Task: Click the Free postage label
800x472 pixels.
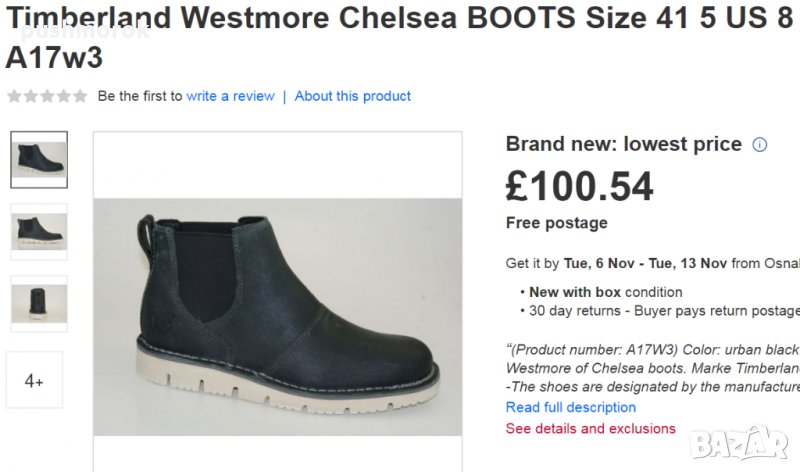Action: pos(556,222)
